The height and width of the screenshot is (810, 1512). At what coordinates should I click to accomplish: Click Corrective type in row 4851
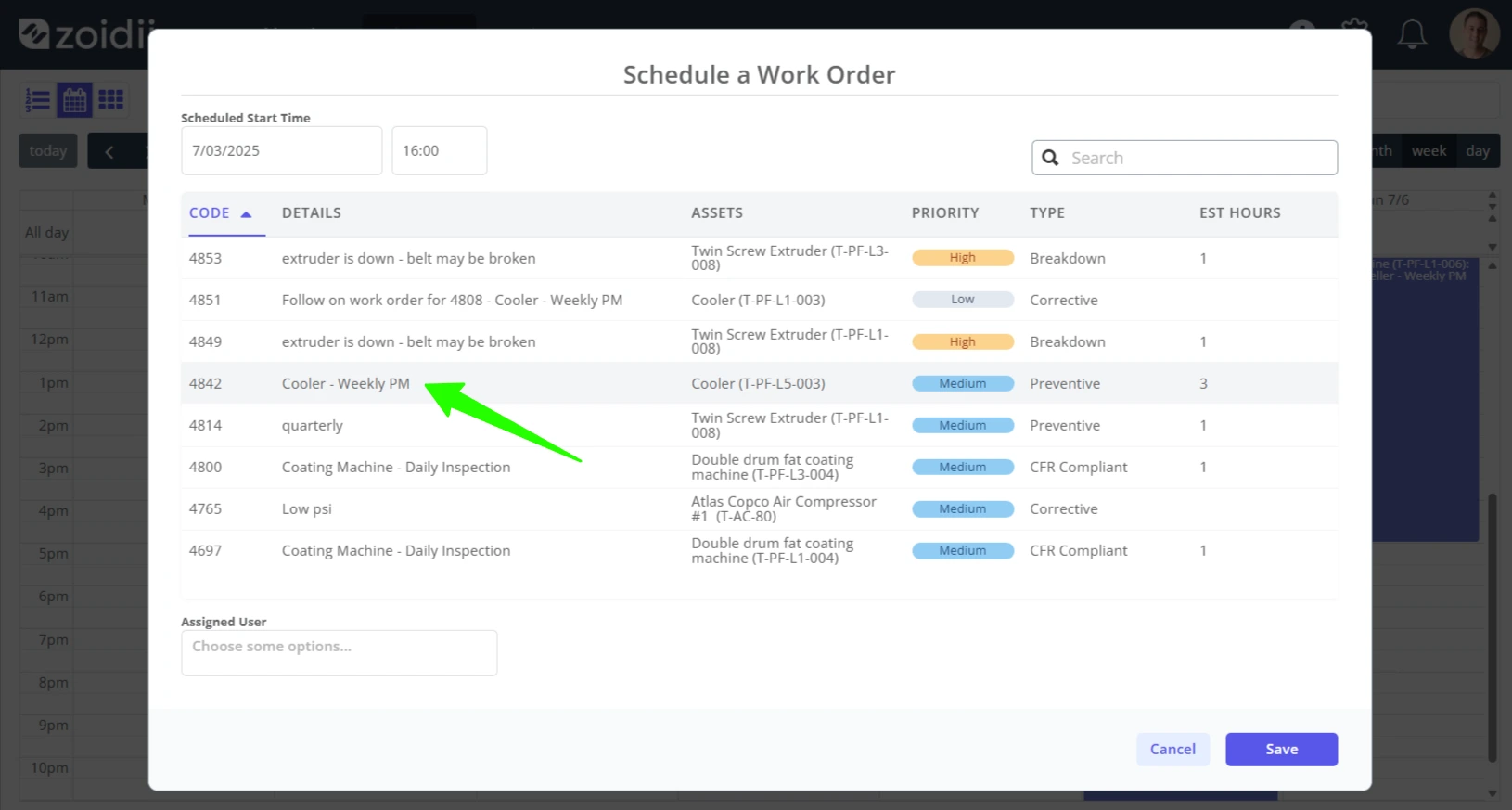click(1064, 300)
